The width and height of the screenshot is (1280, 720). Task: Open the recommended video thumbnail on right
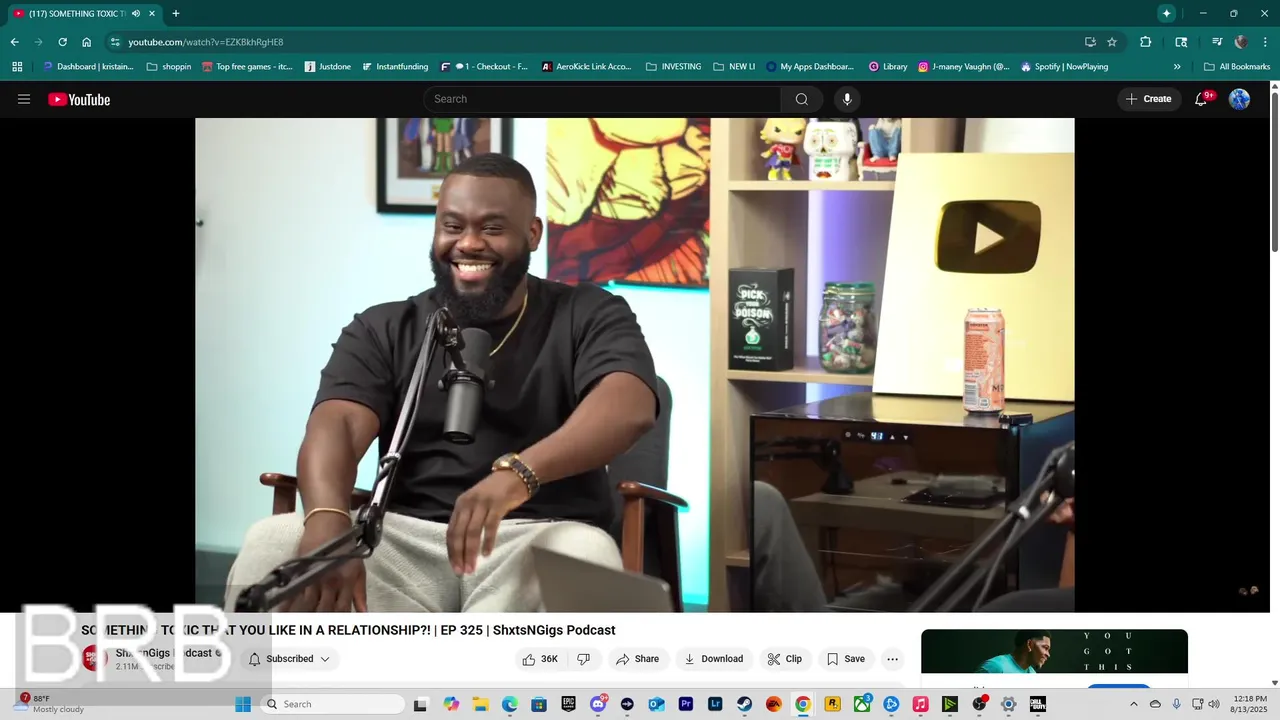tap(1054, 652)
